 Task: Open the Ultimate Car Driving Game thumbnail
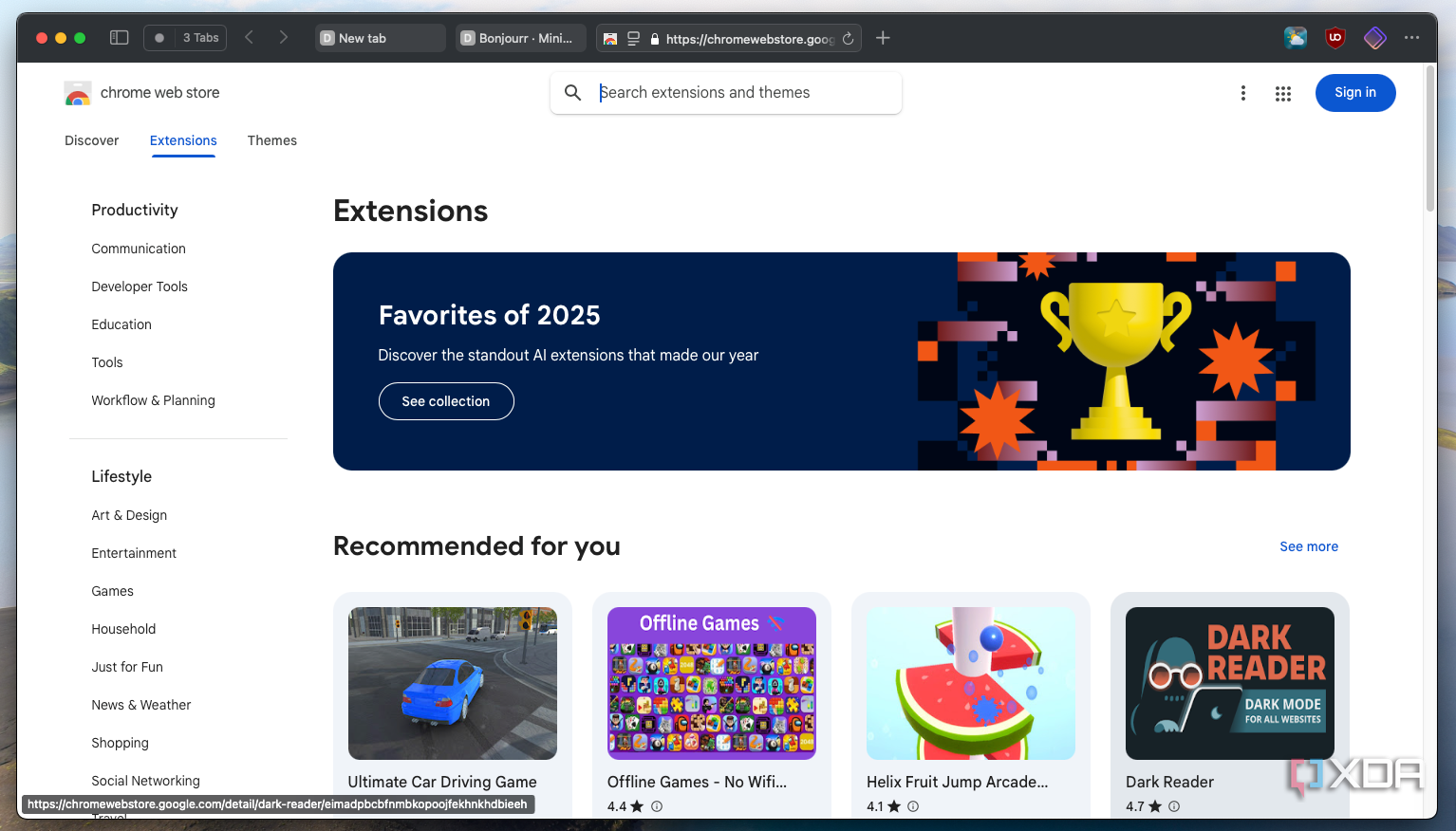pyautogui.click(x=453, y=683)
